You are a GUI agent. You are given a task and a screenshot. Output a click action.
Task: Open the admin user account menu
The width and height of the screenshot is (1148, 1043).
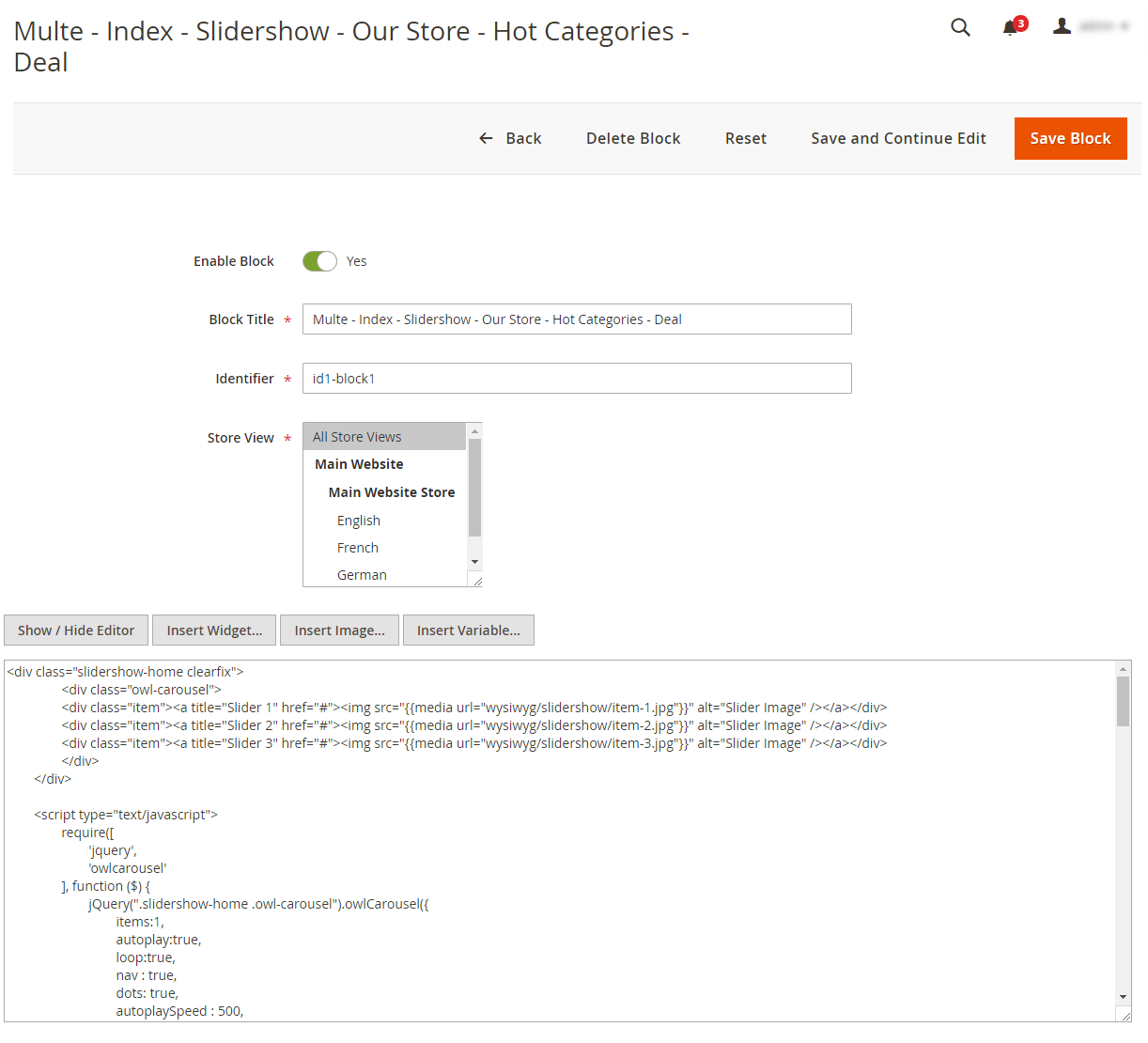(x=1090, y=26)
